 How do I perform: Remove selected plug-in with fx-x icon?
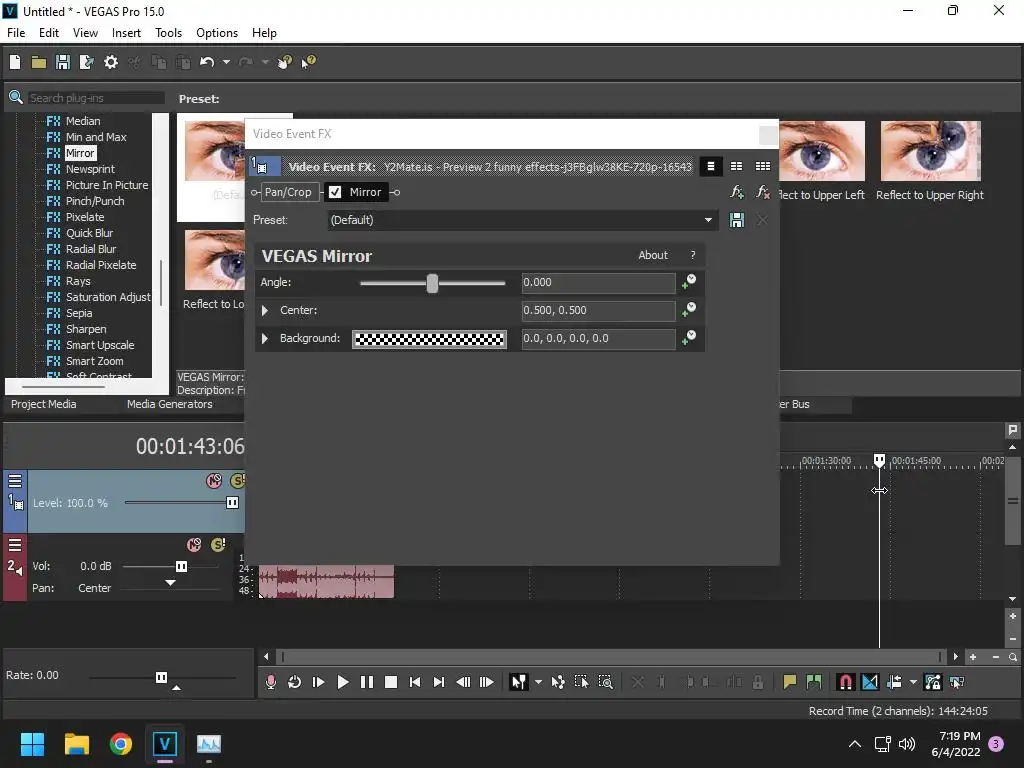pyautogui.click(x=762, y=192)
